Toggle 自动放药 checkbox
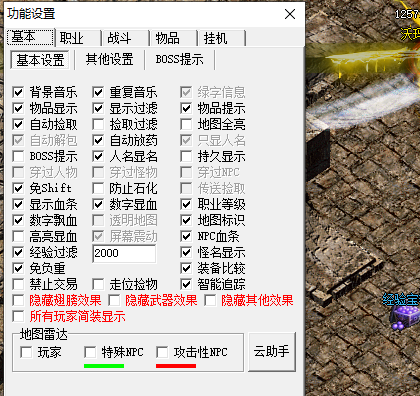 click(98, 140)
